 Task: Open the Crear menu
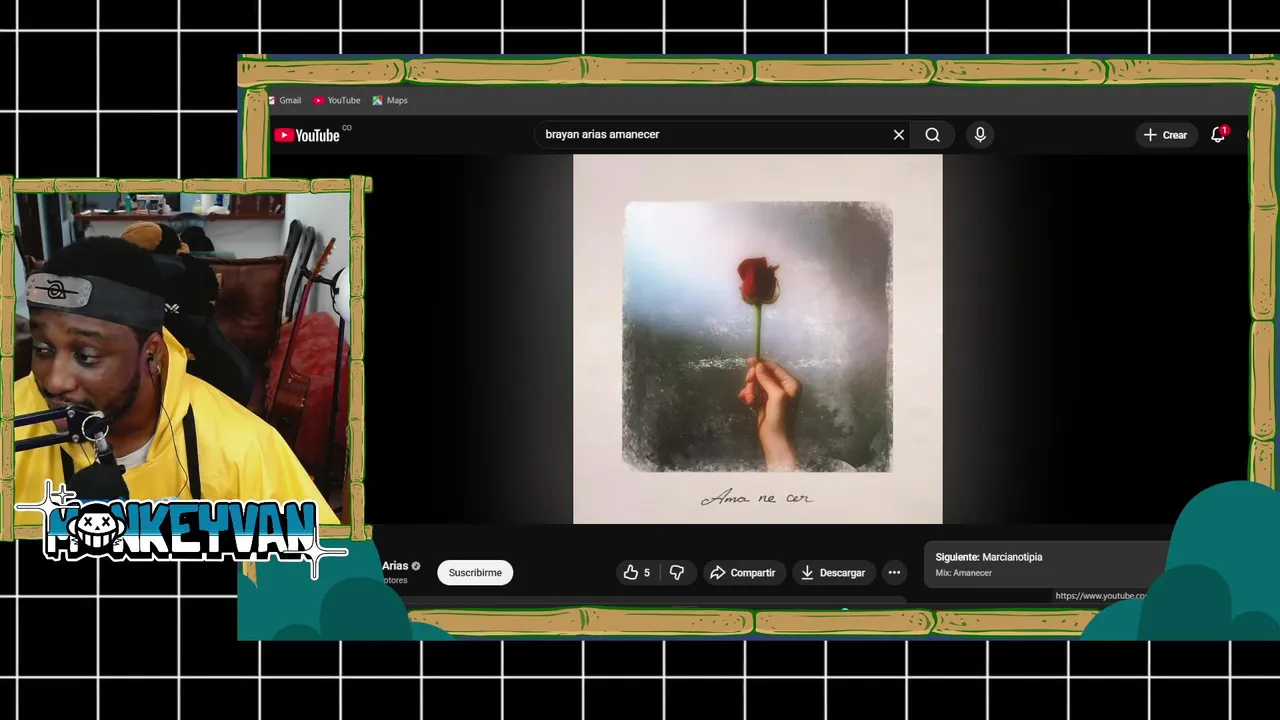1166,135
